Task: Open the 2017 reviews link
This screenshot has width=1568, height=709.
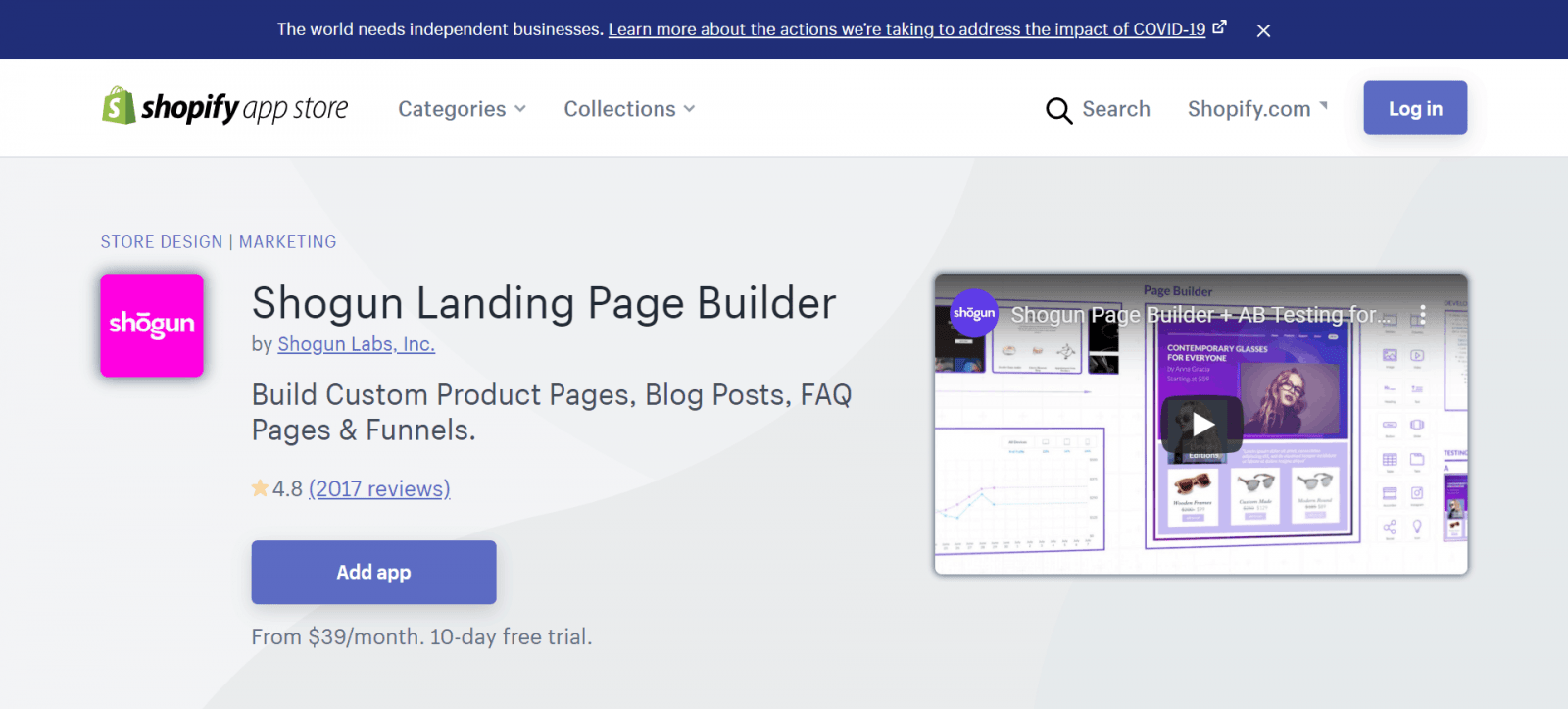Action: click(x=379, y=488)
